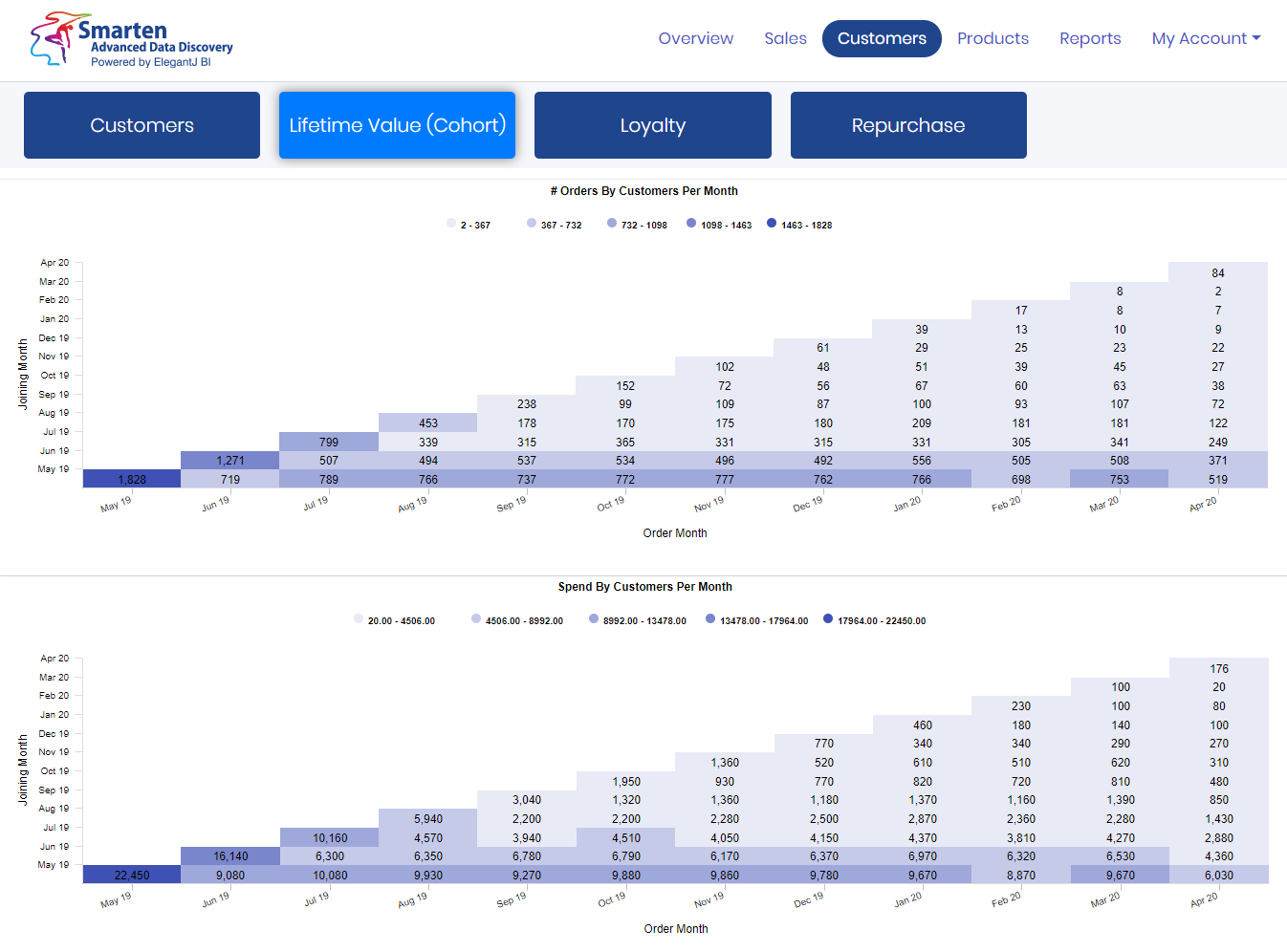This screenshot has width=1287, height=952.
Task: Click the 453 orders heatmap cell
Action: (x=428, y=422)
